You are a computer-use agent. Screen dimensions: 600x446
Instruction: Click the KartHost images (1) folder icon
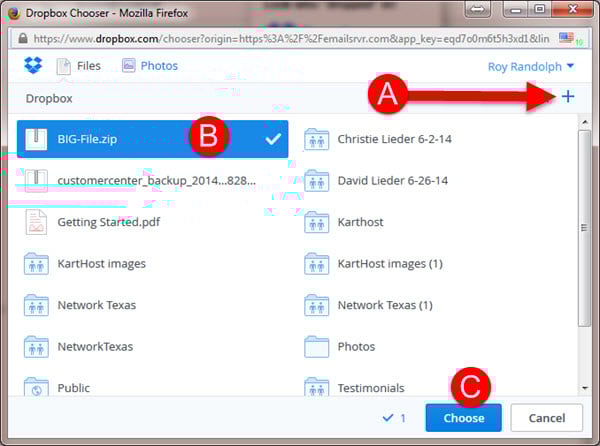(316, 264)
